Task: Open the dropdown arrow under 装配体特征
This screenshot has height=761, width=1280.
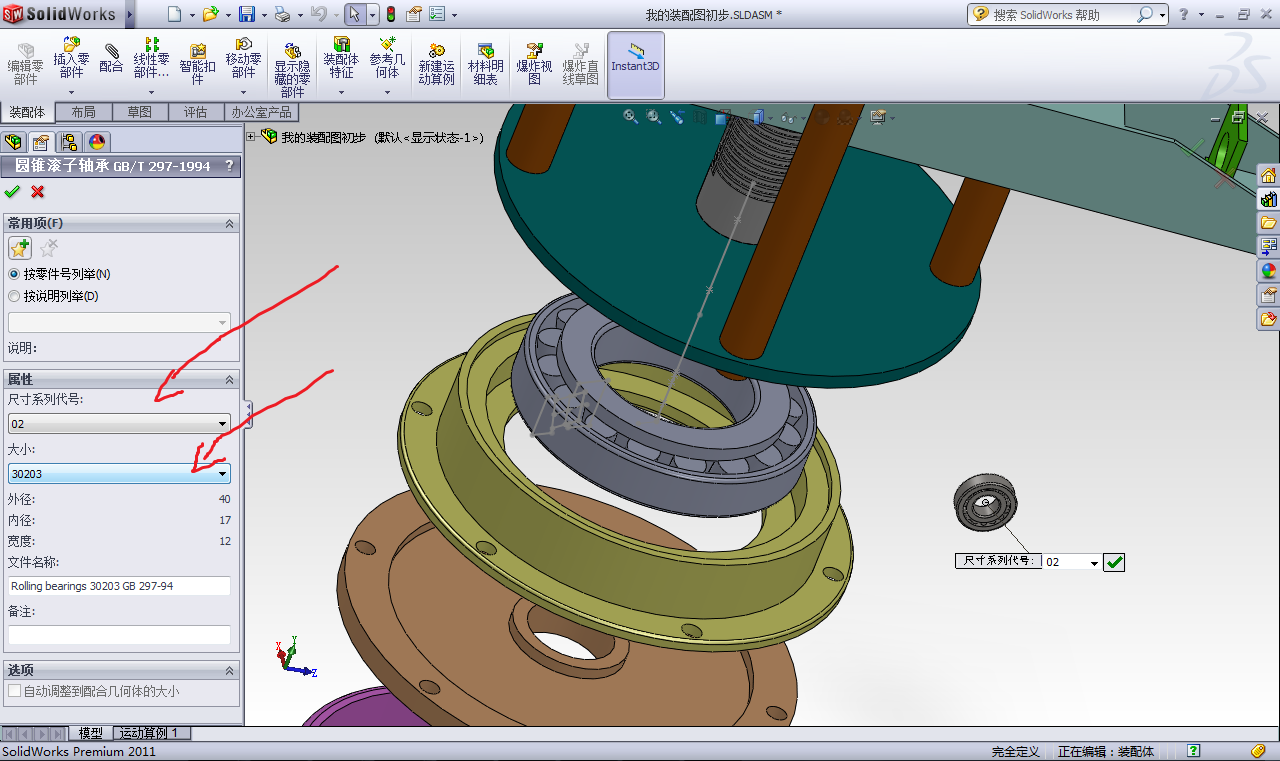Action: 341,92
